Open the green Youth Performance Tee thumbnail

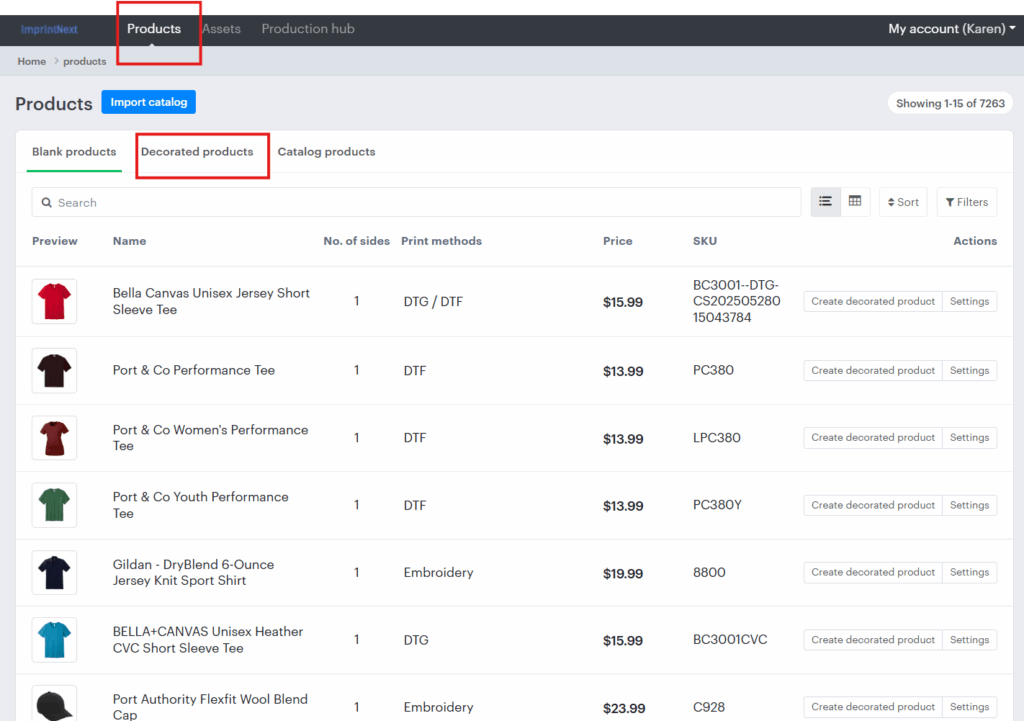54,505
